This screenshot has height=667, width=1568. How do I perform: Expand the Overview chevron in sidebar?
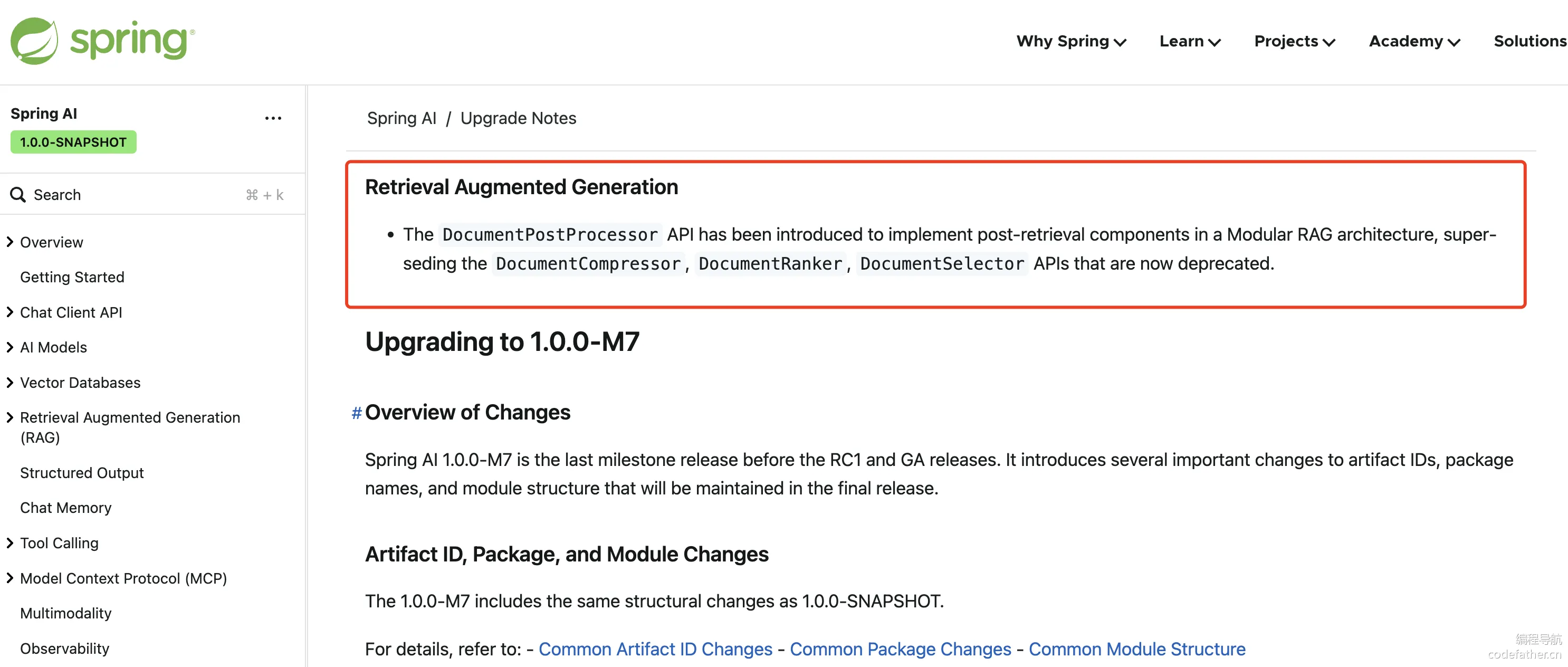[x=9, y=242]
